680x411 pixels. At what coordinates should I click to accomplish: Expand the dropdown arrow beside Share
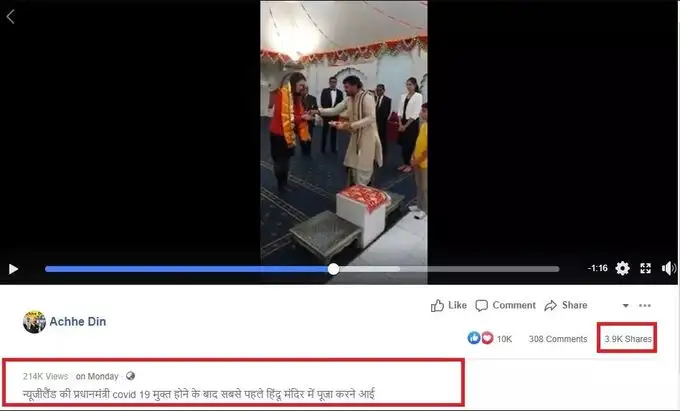click(625, 306)
